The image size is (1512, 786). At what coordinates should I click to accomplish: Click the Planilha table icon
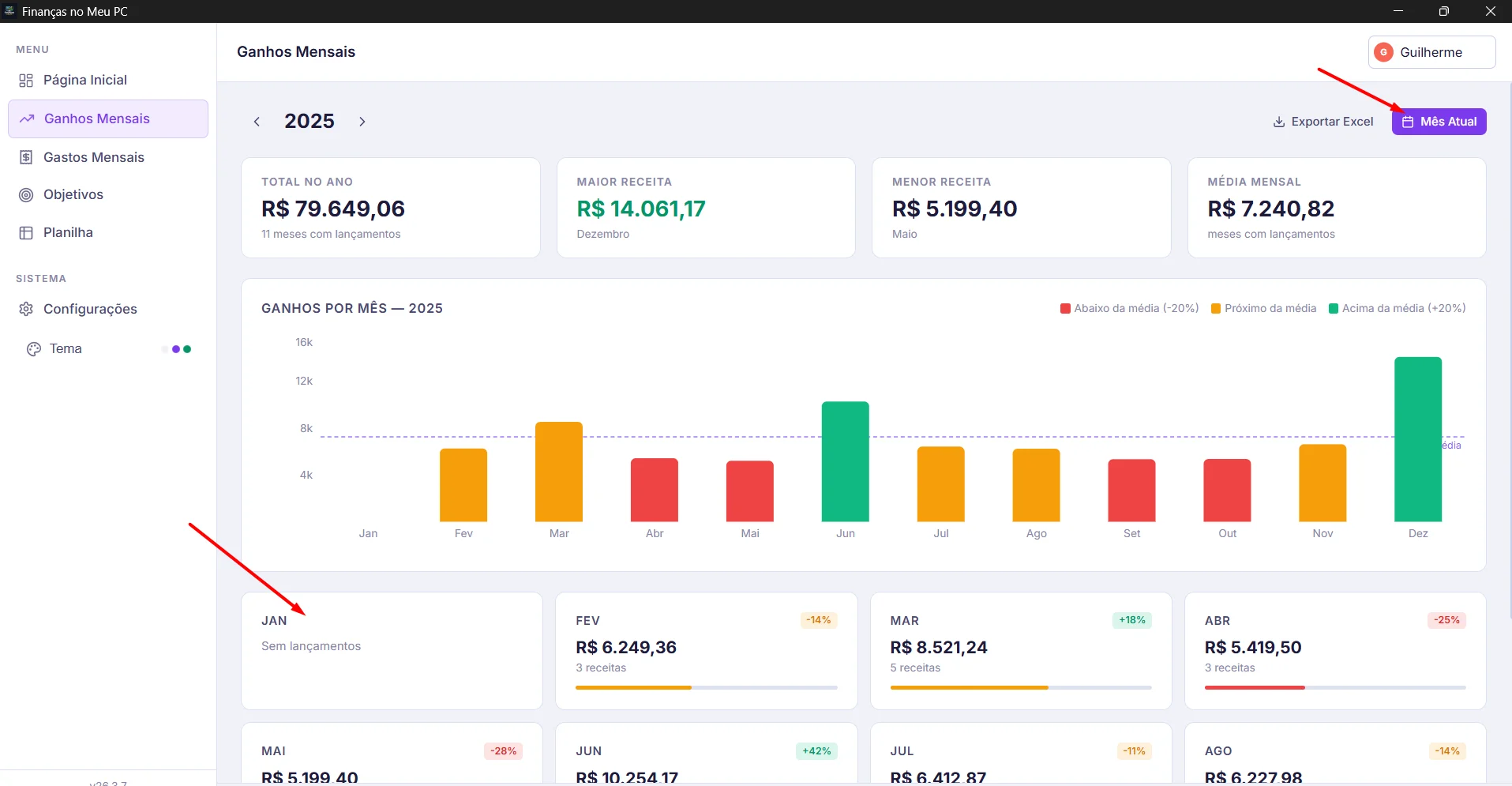[x=26, y=233]
